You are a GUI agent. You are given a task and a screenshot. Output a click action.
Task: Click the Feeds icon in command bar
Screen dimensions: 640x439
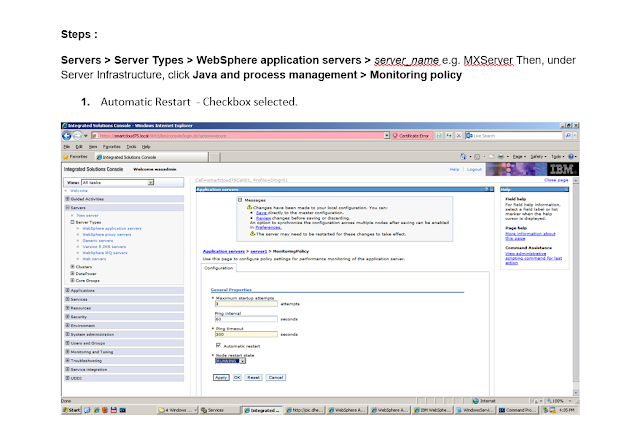[x=477, y=157]
